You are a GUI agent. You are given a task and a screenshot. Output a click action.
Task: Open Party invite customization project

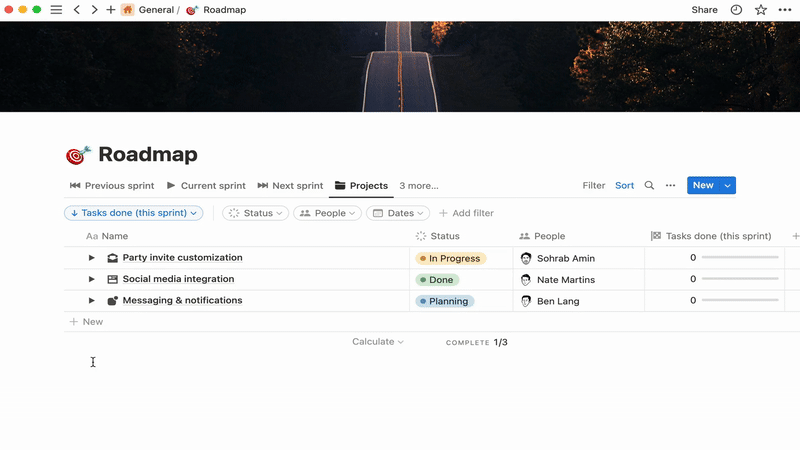tap(182, 258)
